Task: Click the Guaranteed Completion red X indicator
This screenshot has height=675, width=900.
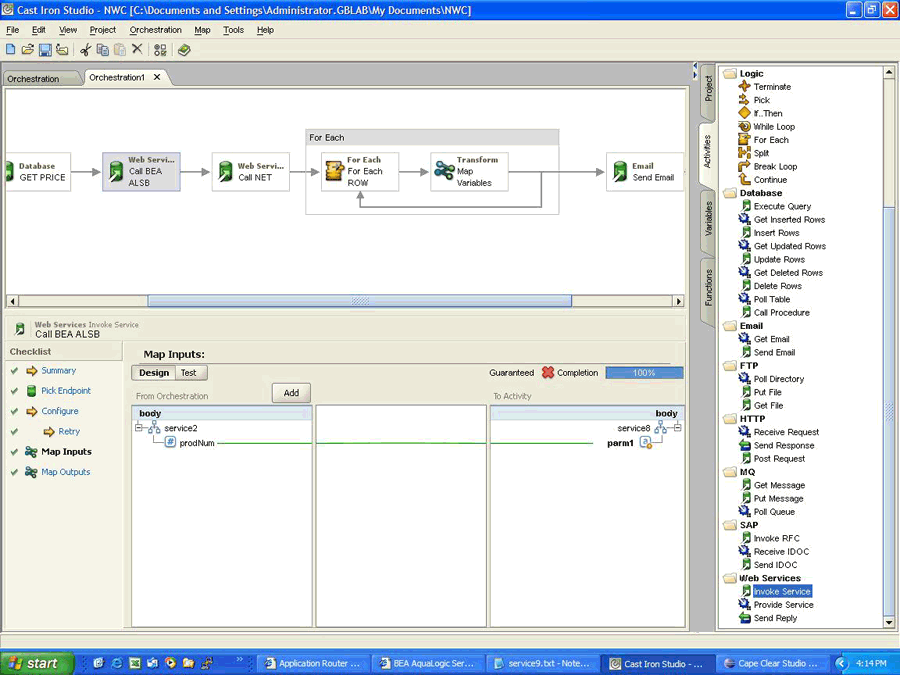Action: [x=548, y=373]
